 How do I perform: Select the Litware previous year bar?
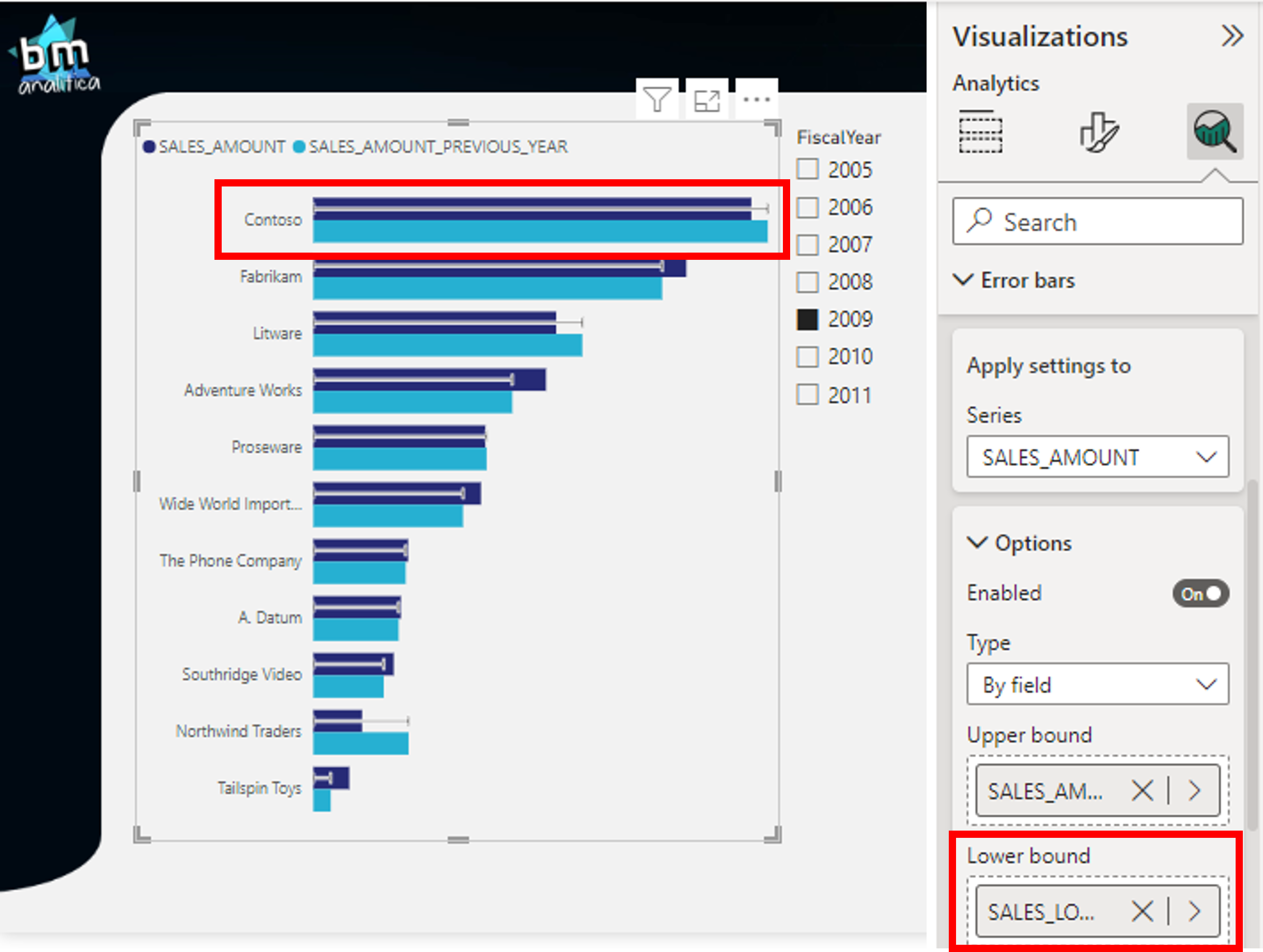(x=448, y=345)
